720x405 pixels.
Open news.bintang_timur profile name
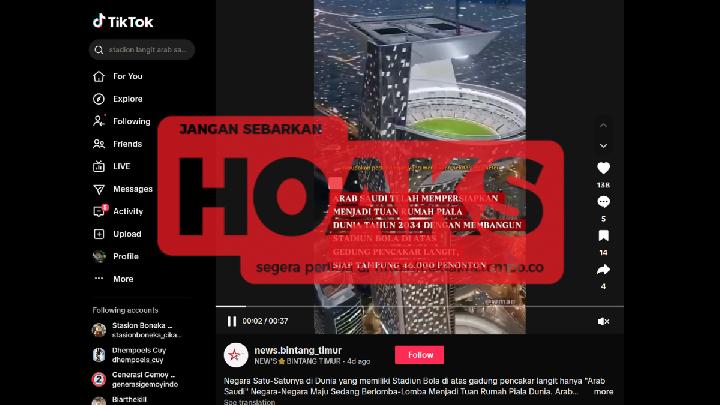click(298, 350)
